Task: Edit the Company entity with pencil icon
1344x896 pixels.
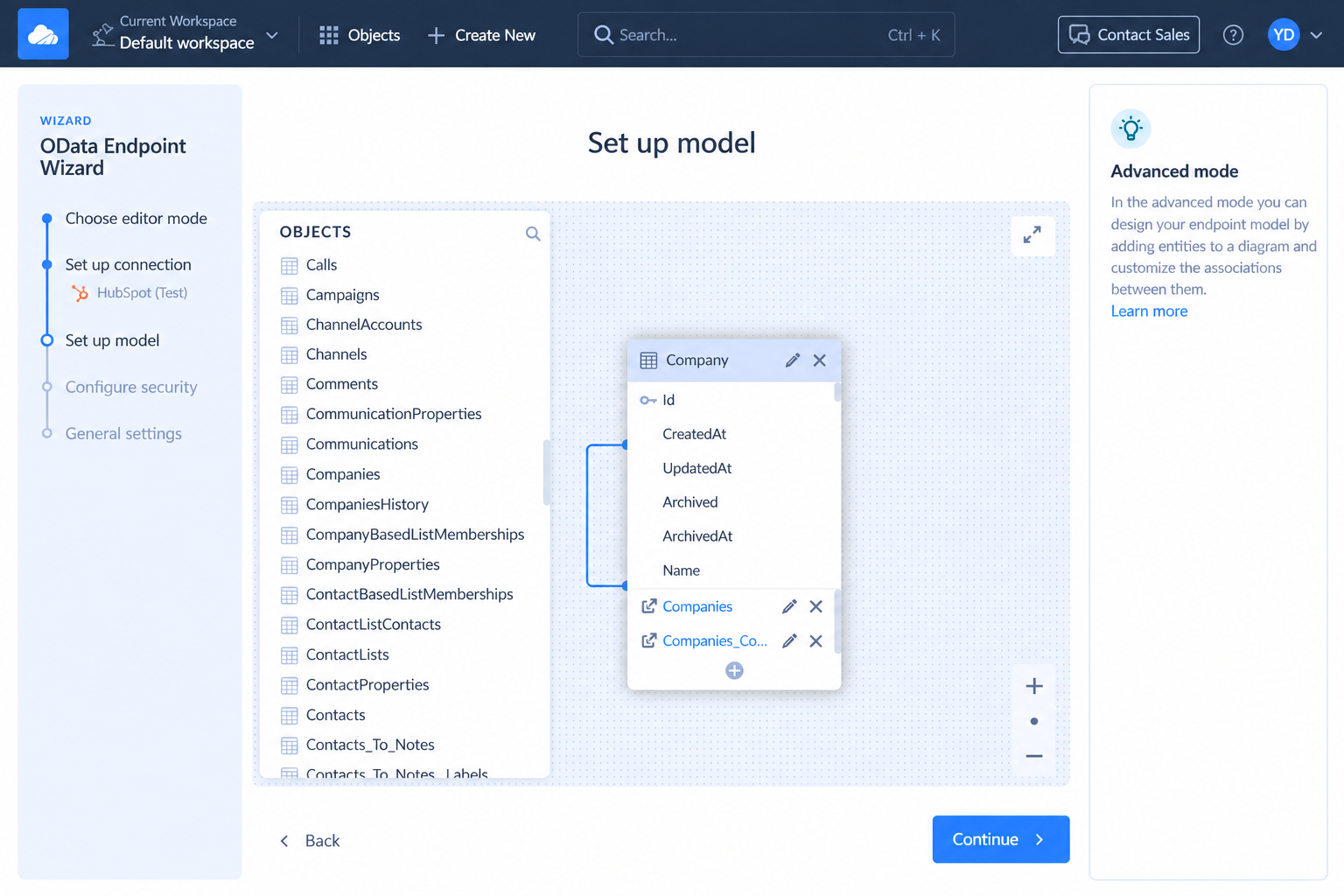Action: [x=792, y=360]
